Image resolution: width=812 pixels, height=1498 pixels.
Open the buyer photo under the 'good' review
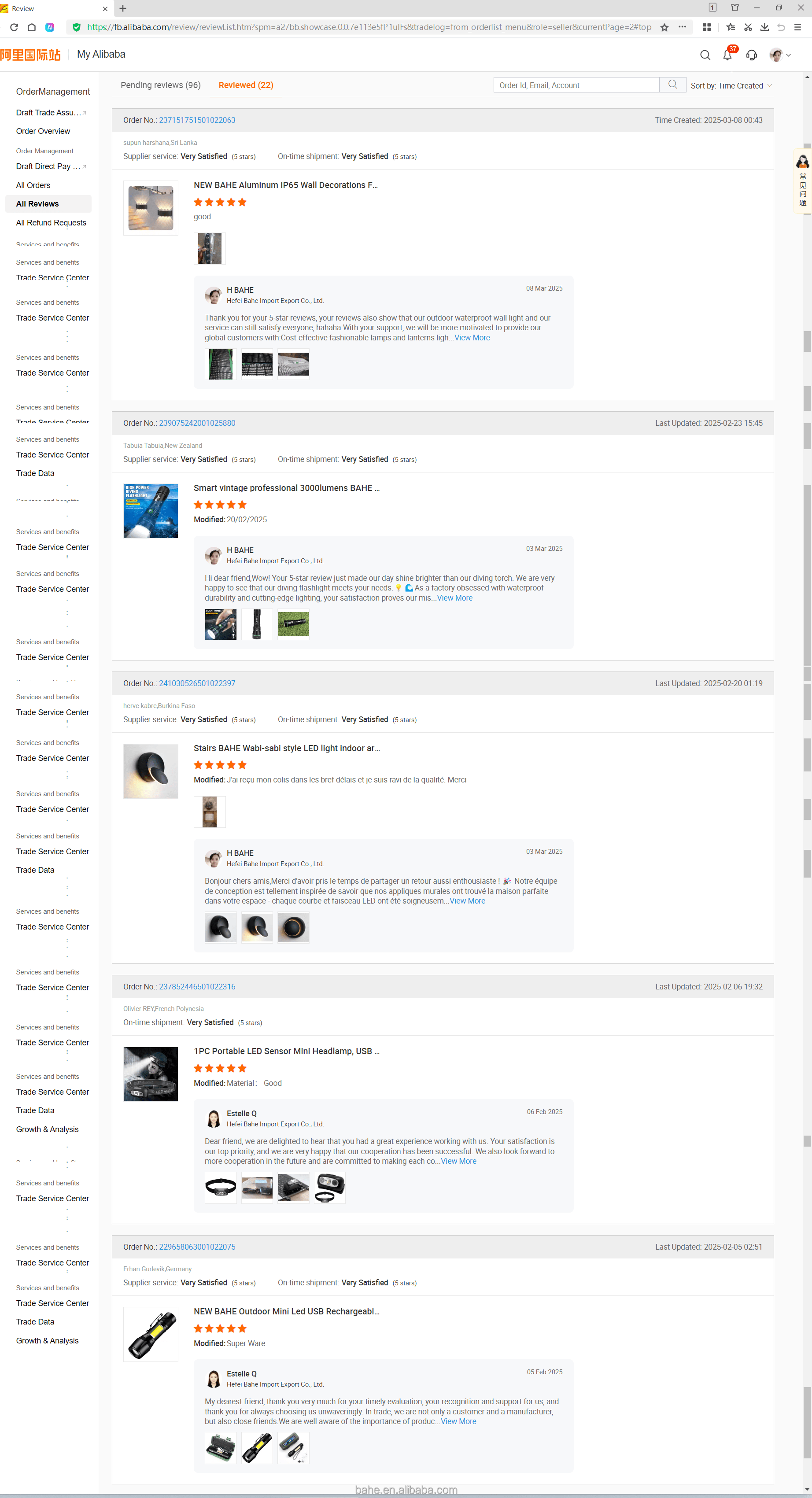point(210,248)
